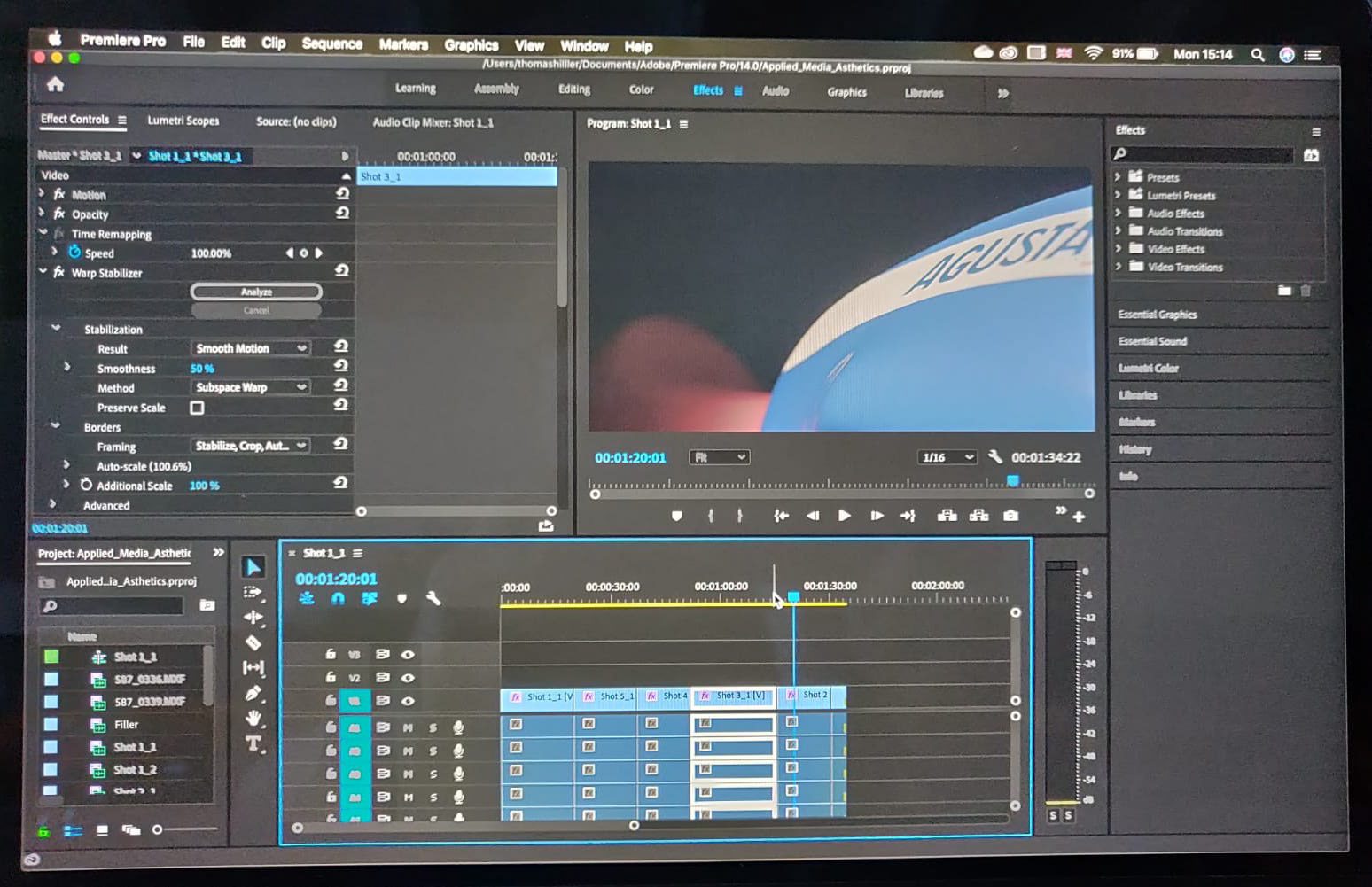Open the Method Subspace Warp dropdown

(x=250, y=387)
